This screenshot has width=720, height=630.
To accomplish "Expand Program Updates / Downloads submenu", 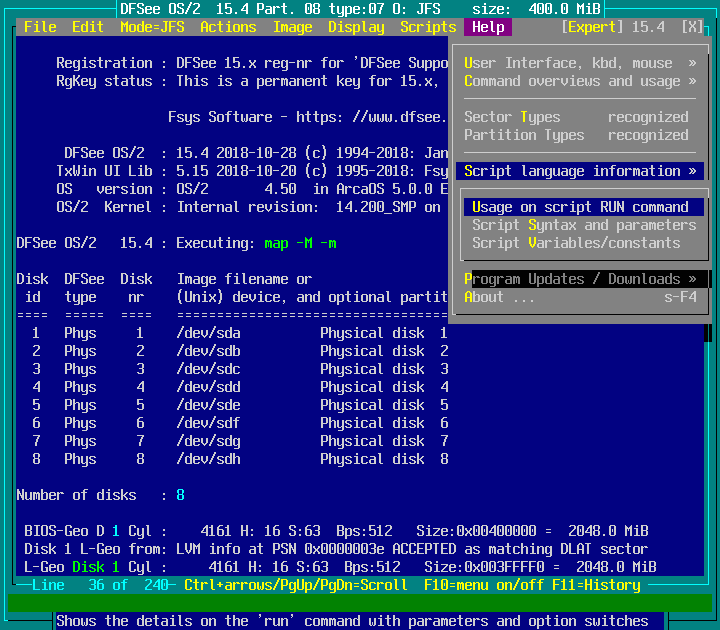I will click(x=580, y=279).
